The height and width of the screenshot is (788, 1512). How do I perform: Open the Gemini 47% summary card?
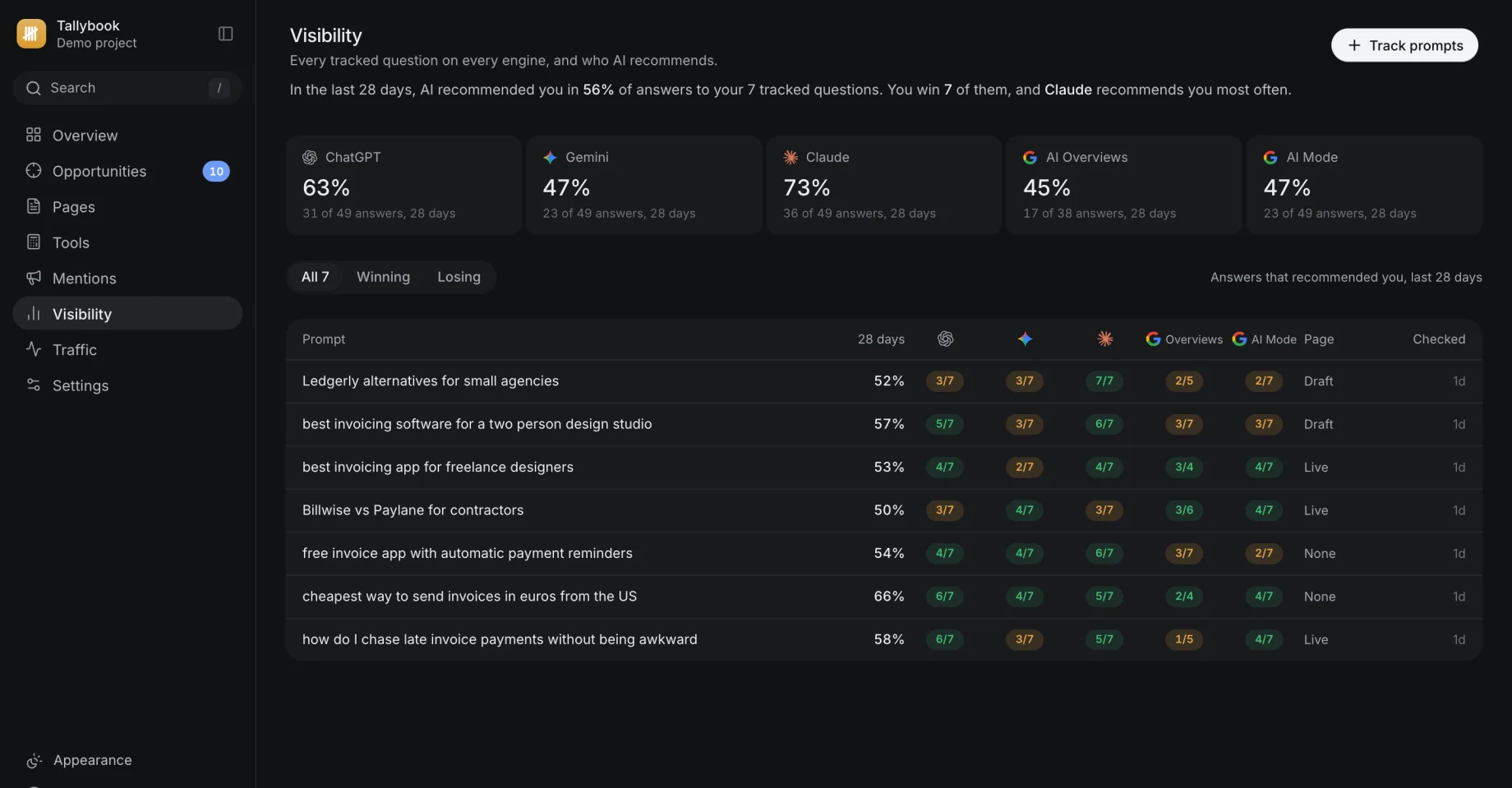coord(643,186)
